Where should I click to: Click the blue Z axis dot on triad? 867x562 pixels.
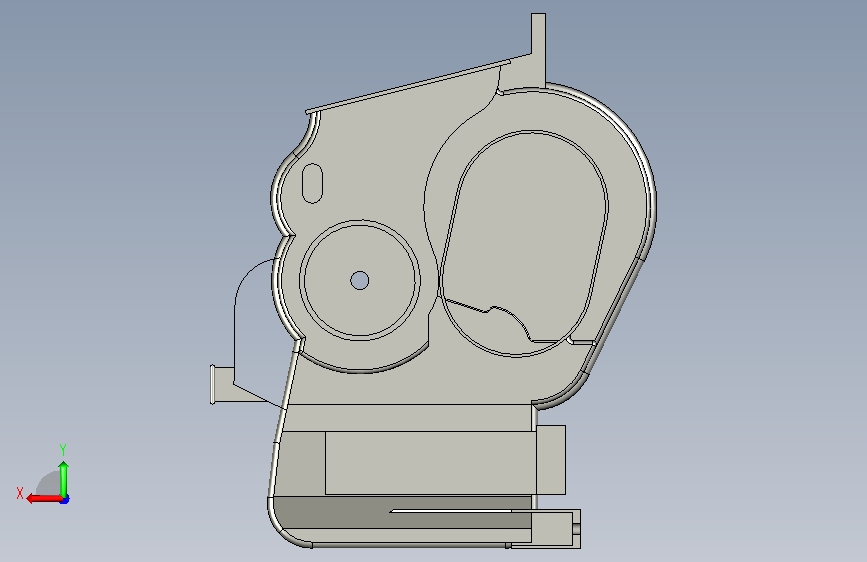point(65,499)
